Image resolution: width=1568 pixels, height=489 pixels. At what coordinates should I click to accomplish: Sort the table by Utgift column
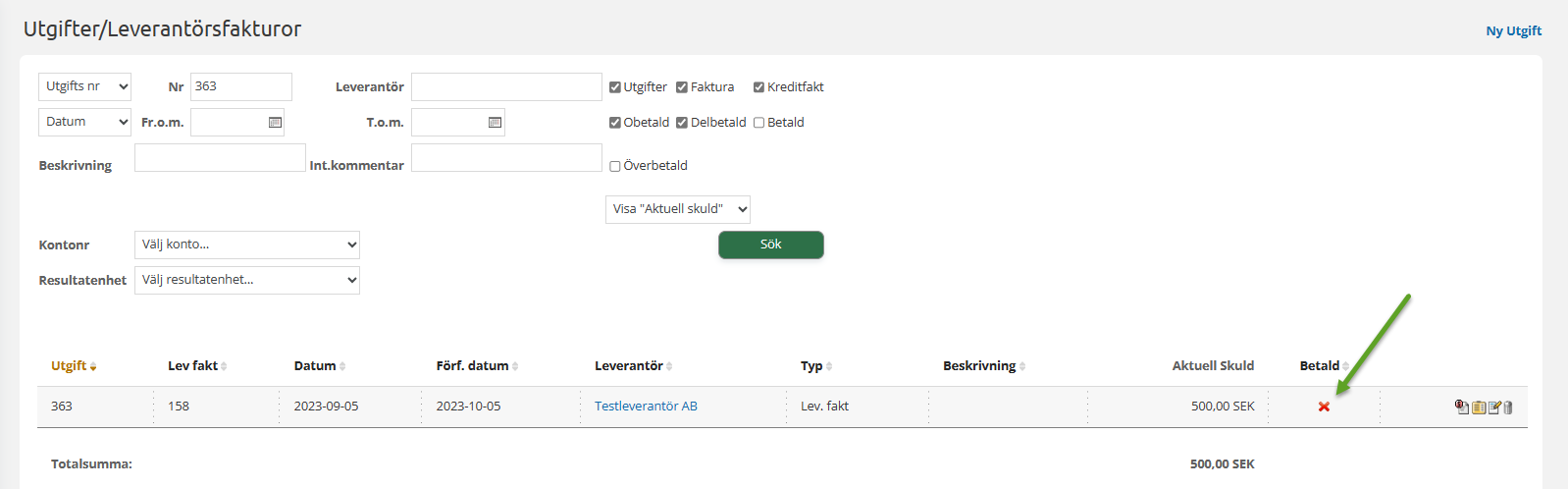click(70, 366)
